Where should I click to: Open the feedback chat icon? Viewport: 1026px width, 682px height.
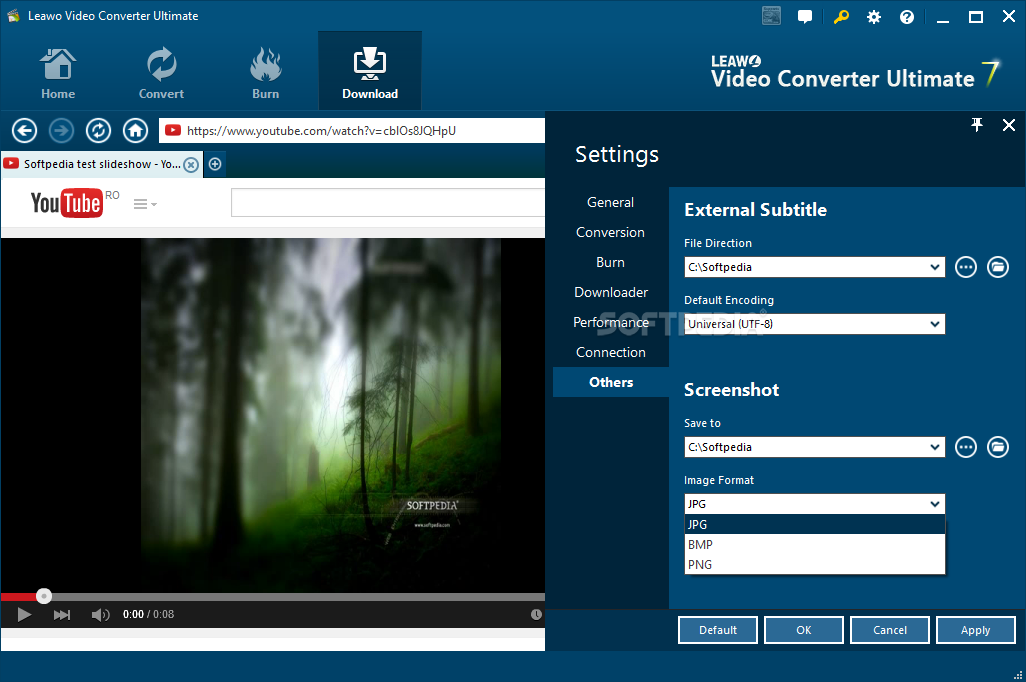pos(805,16)
